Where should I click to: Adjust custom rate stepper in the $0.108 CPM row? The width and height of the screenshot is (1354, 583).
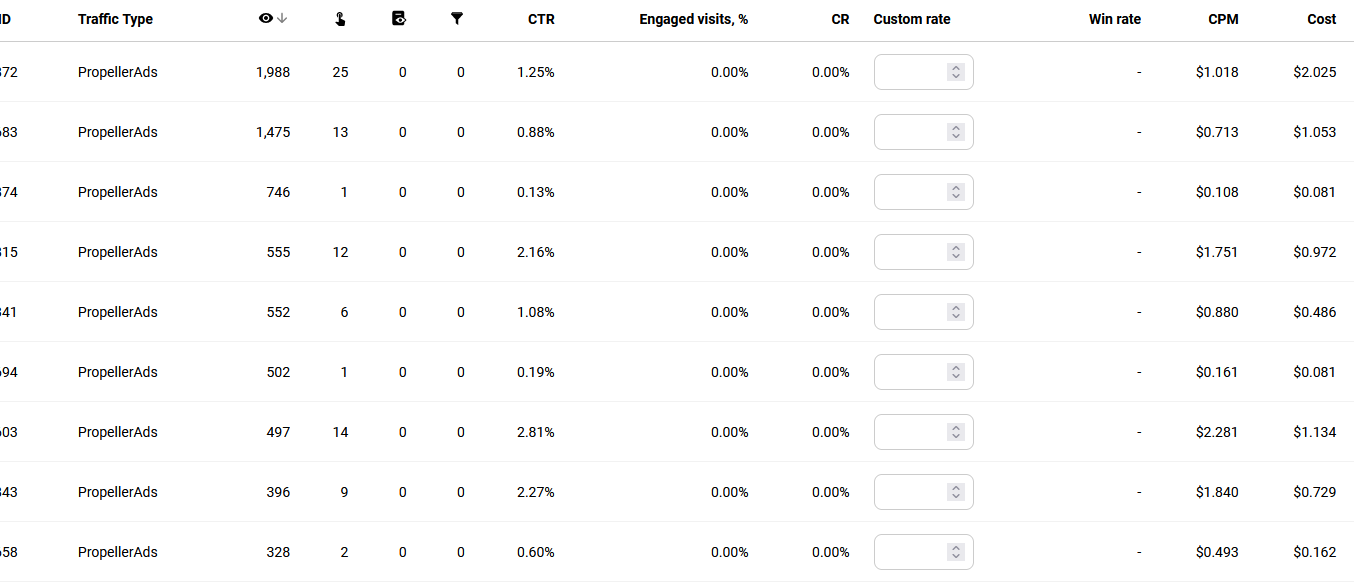[956, 192]
